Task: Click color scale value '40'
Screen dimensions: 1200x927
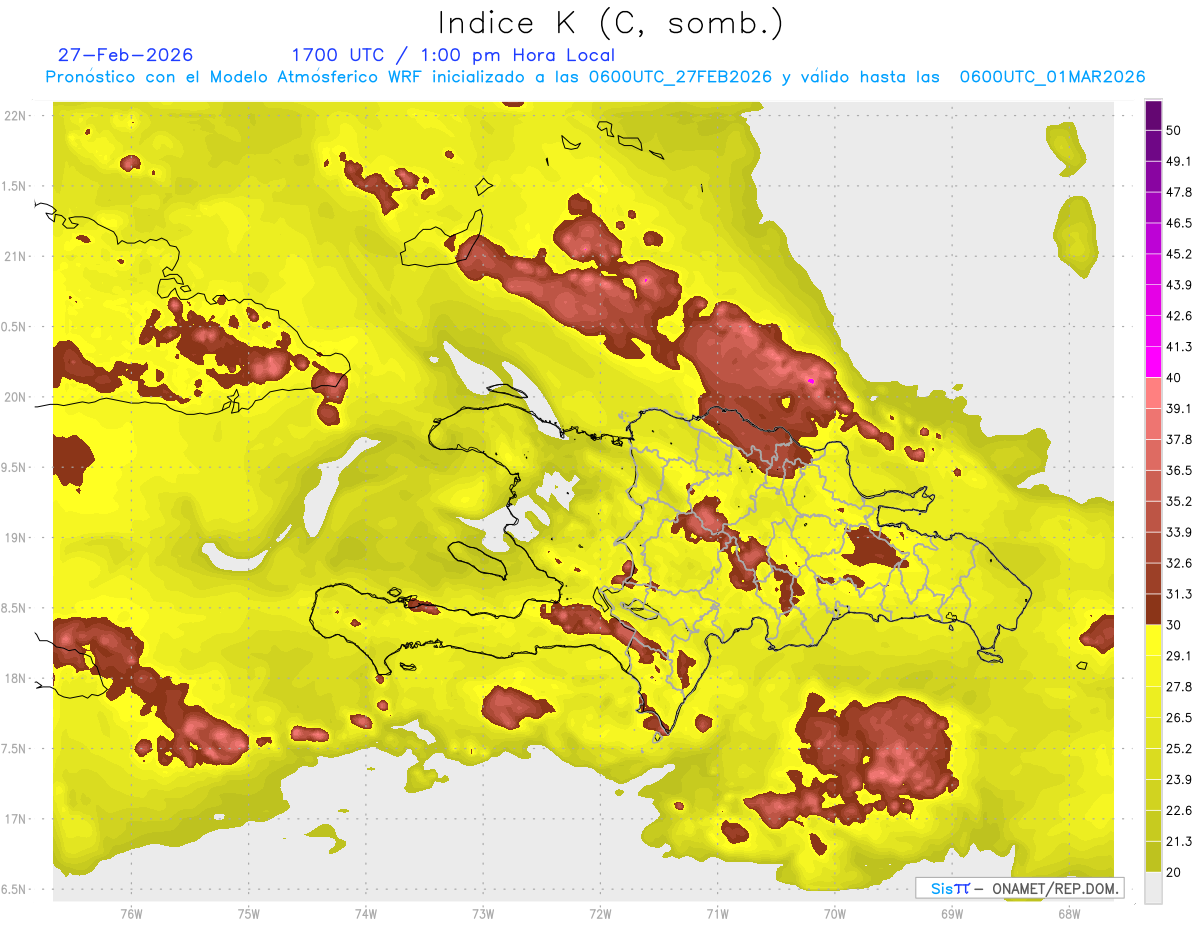Action: coord(1174,377)
